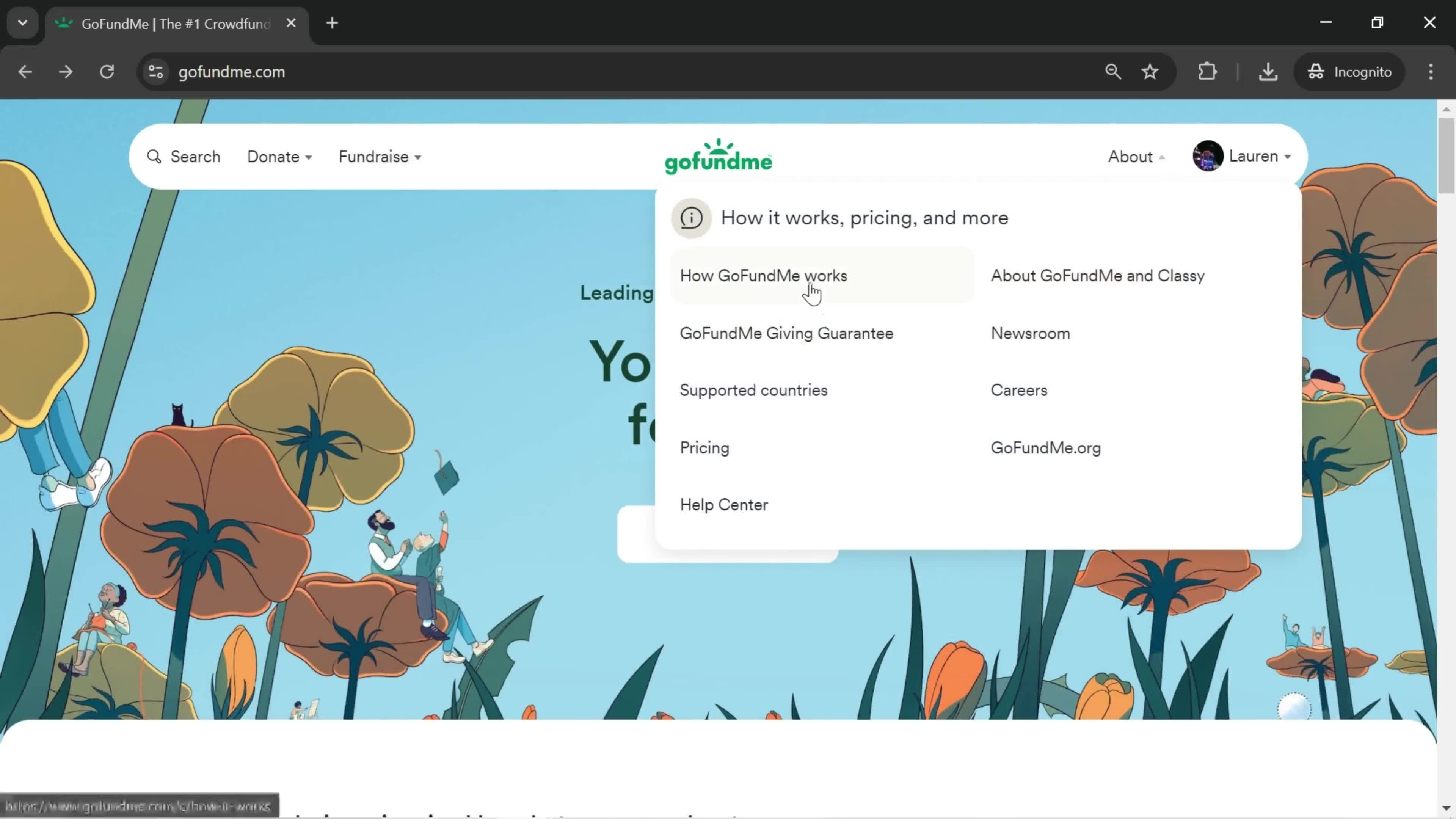Screen dimensions: 1456x819
Task: Open the Pricing menu item
Action: tap(704, 448)
